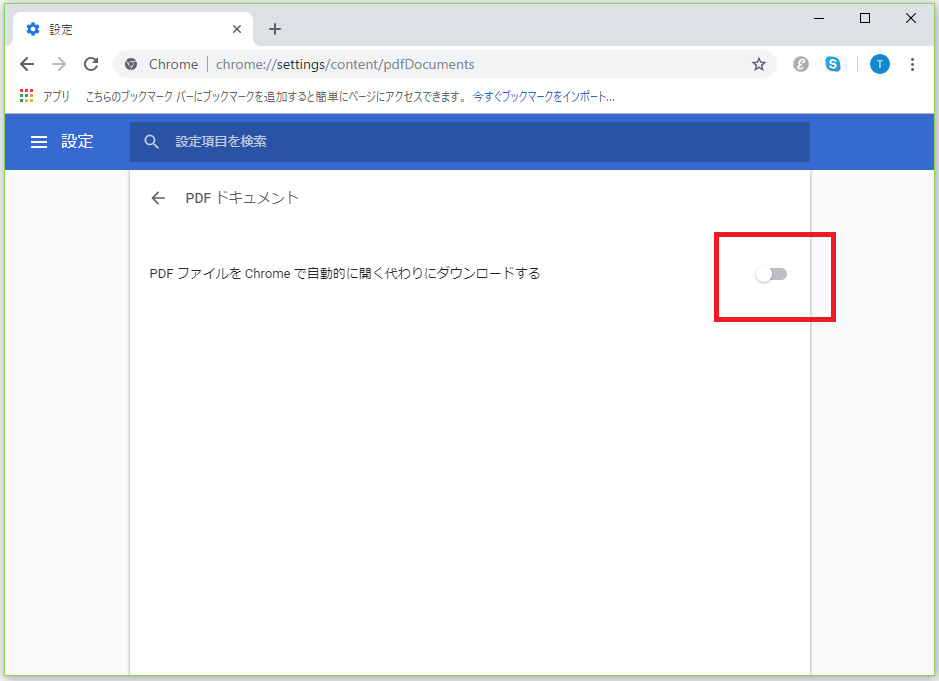Click the back arrow beside PDF ドキュメント

[x=158, y=198]
